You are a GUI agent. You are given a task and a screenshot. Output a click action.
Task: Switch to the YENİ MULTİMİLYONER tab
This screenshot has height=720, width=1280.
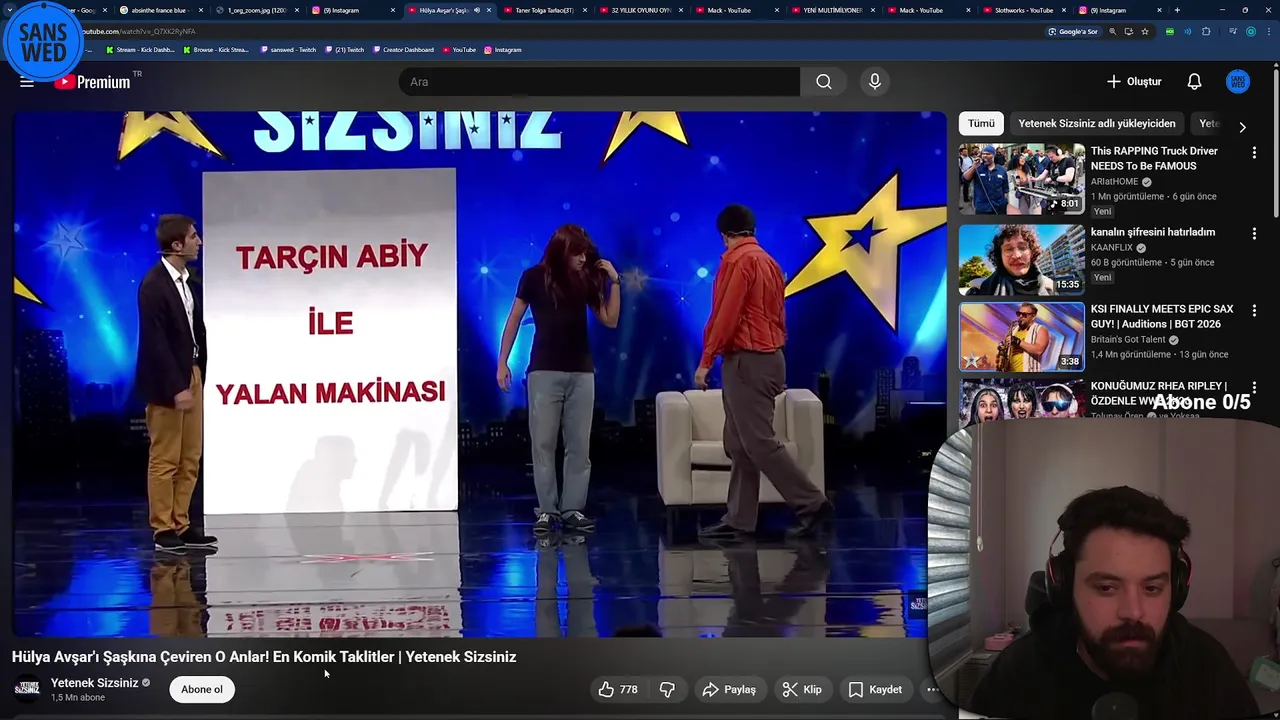(x=832, y=10)
